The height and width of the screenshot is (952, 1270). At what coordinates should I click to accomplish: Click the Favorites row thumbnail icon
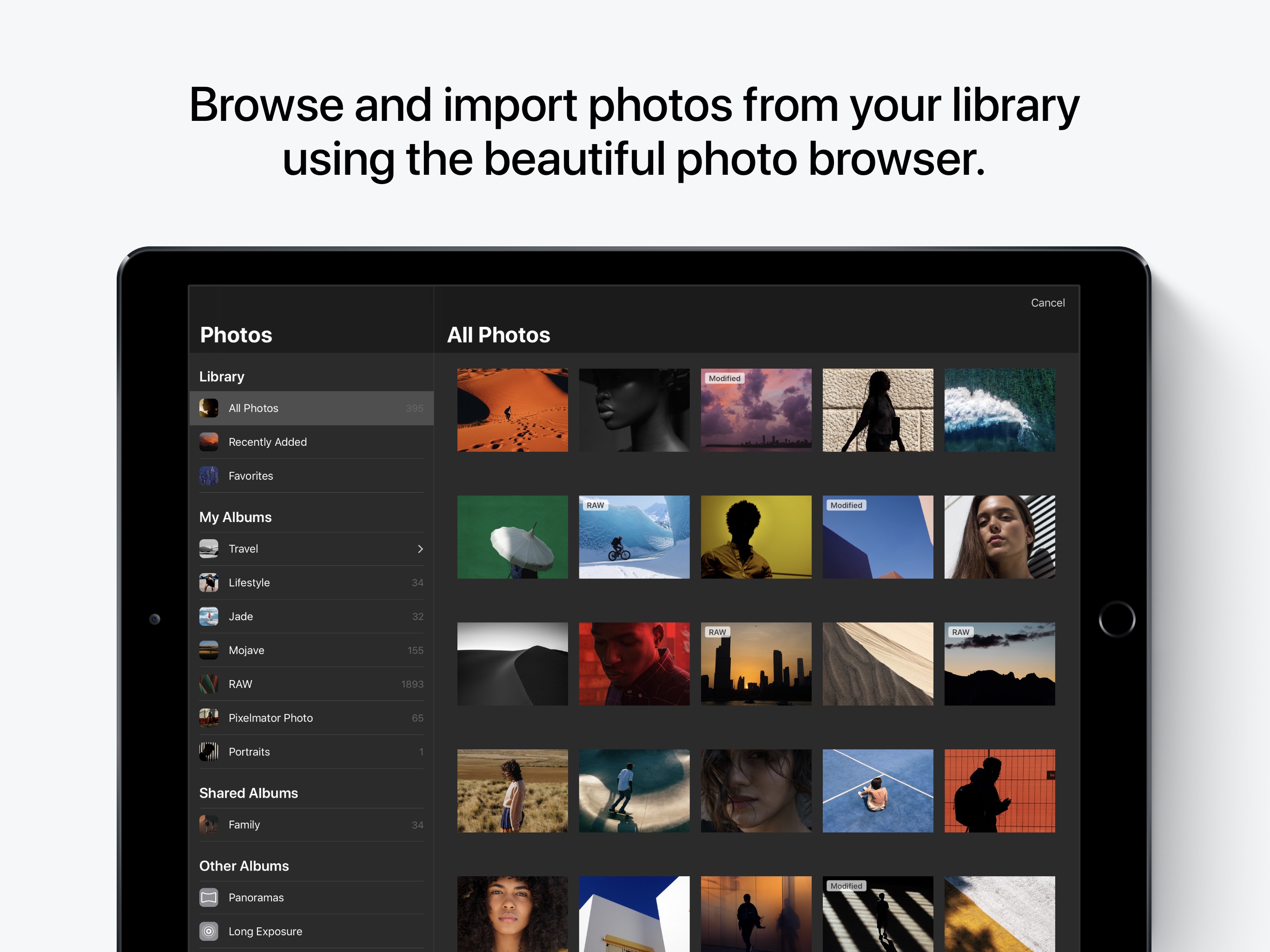[x=208, y=476]
